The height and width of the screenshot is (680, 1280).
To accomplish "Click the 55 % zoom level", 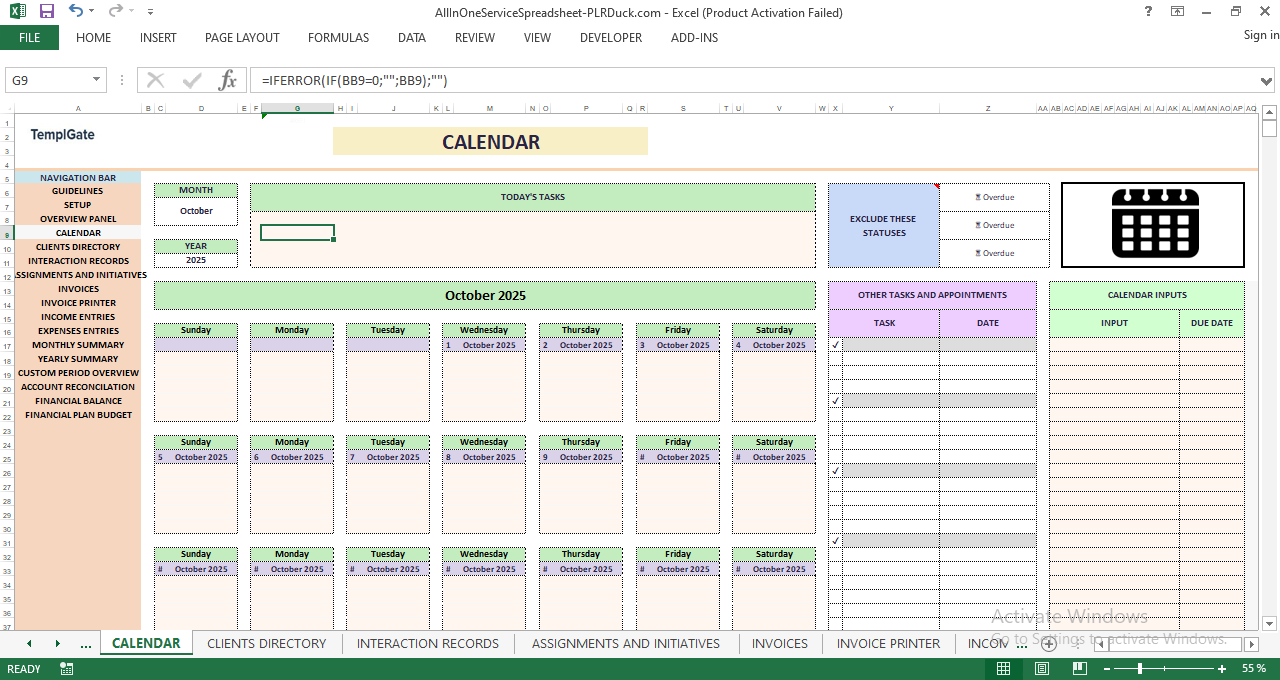I will tap(1254, 668).
